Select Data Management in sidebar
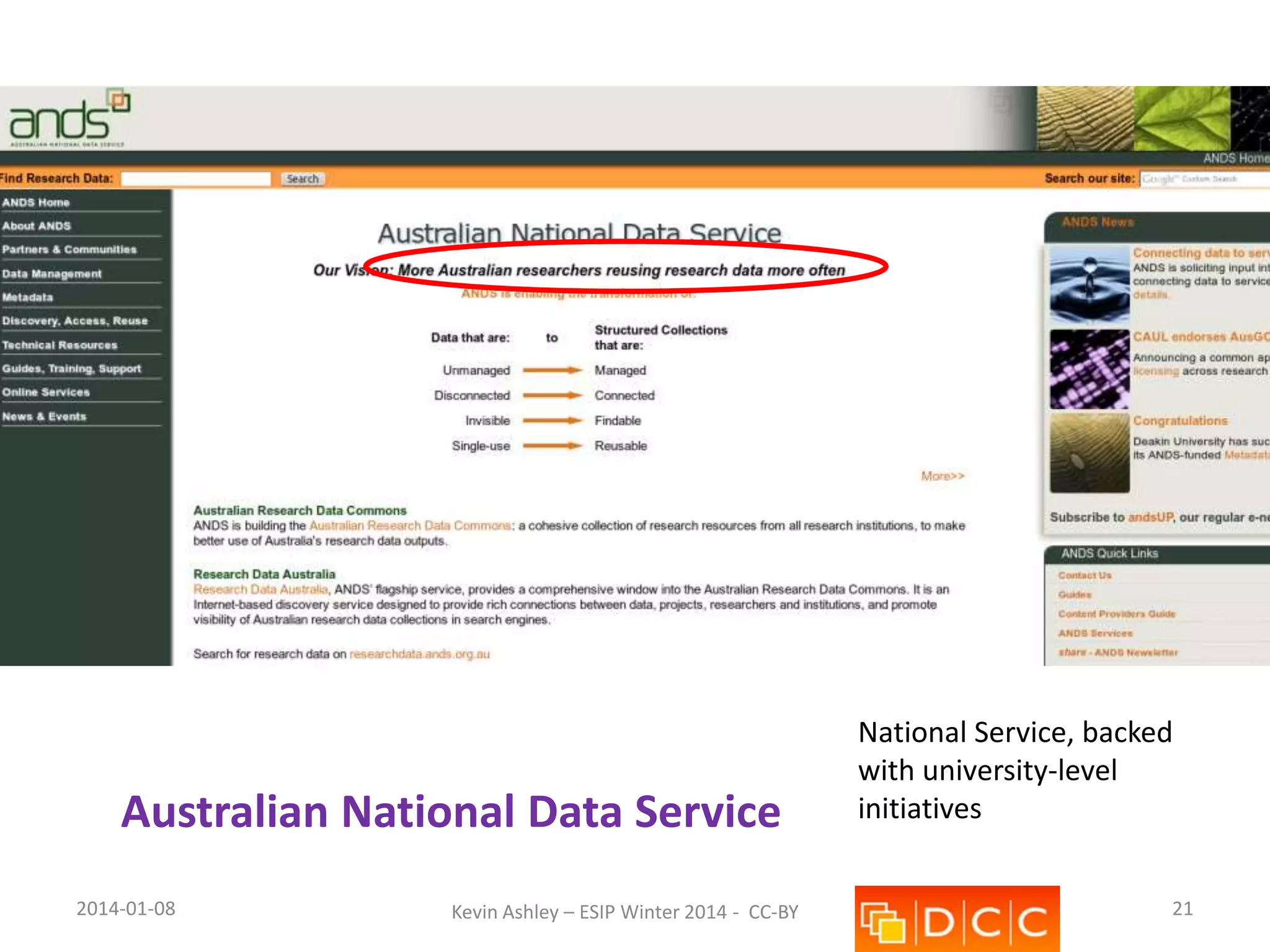This screenshot has height=952, width=1270. tap(52, 274)
